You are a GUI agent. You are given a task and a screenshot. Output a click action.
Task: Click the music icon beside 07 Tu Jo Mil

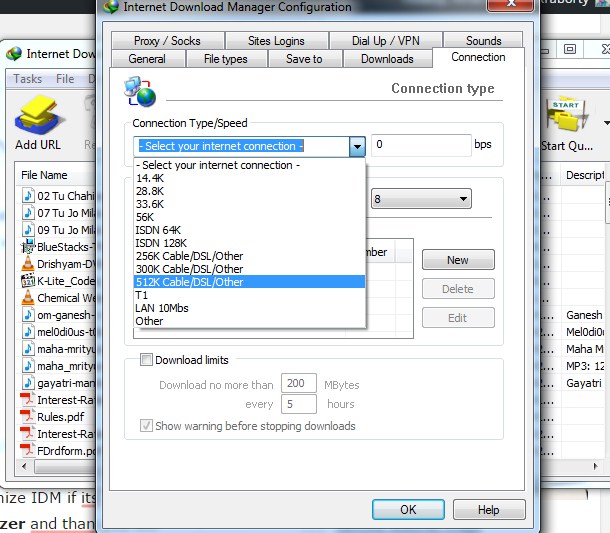[x=28, y=212]
